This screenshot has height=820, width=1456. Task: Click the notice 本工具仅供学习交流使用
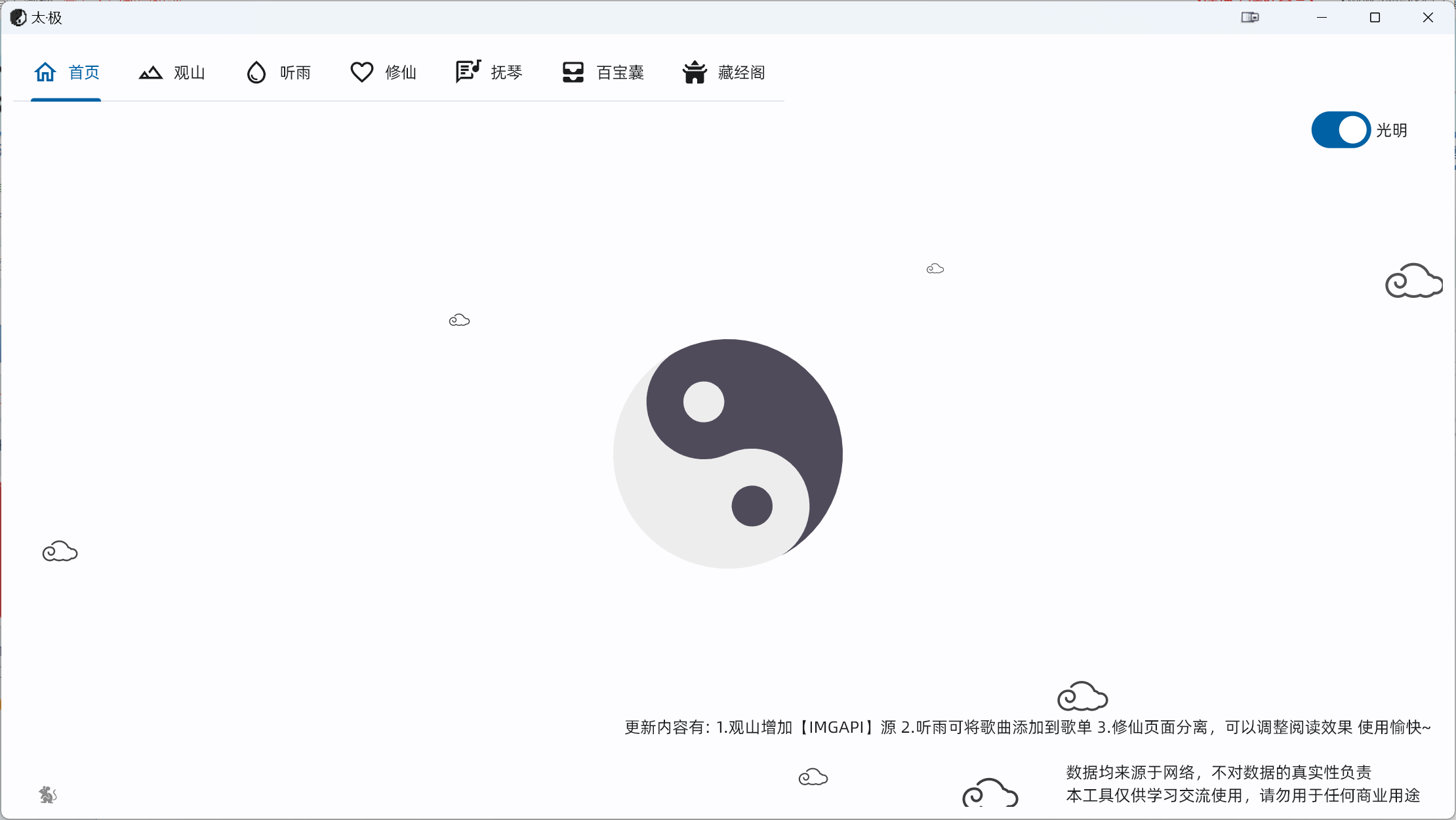1243,796
